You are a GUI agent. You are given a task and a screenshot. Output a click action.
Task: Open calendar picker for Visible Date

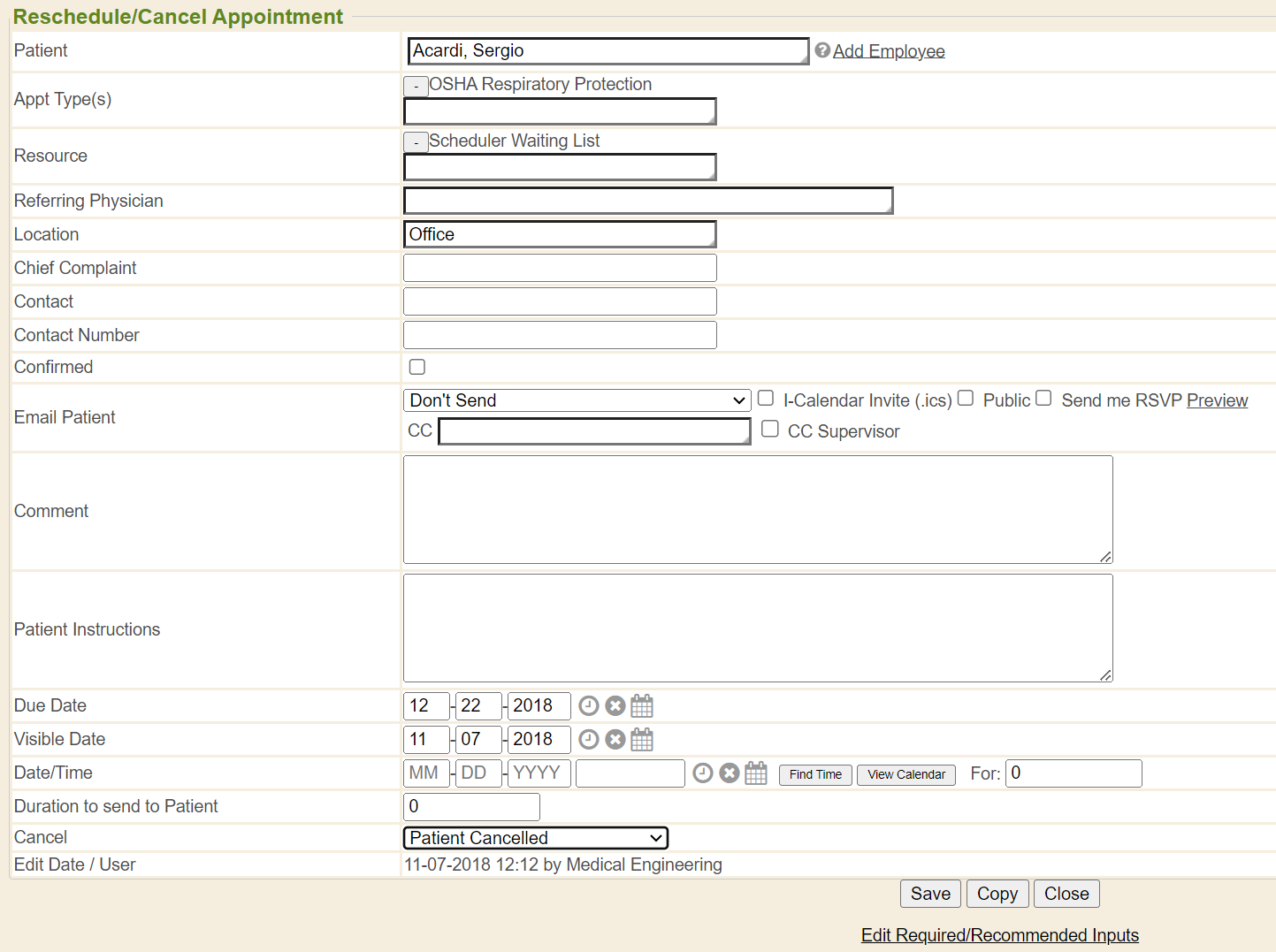pyautogui.click(x=642, y=740)
